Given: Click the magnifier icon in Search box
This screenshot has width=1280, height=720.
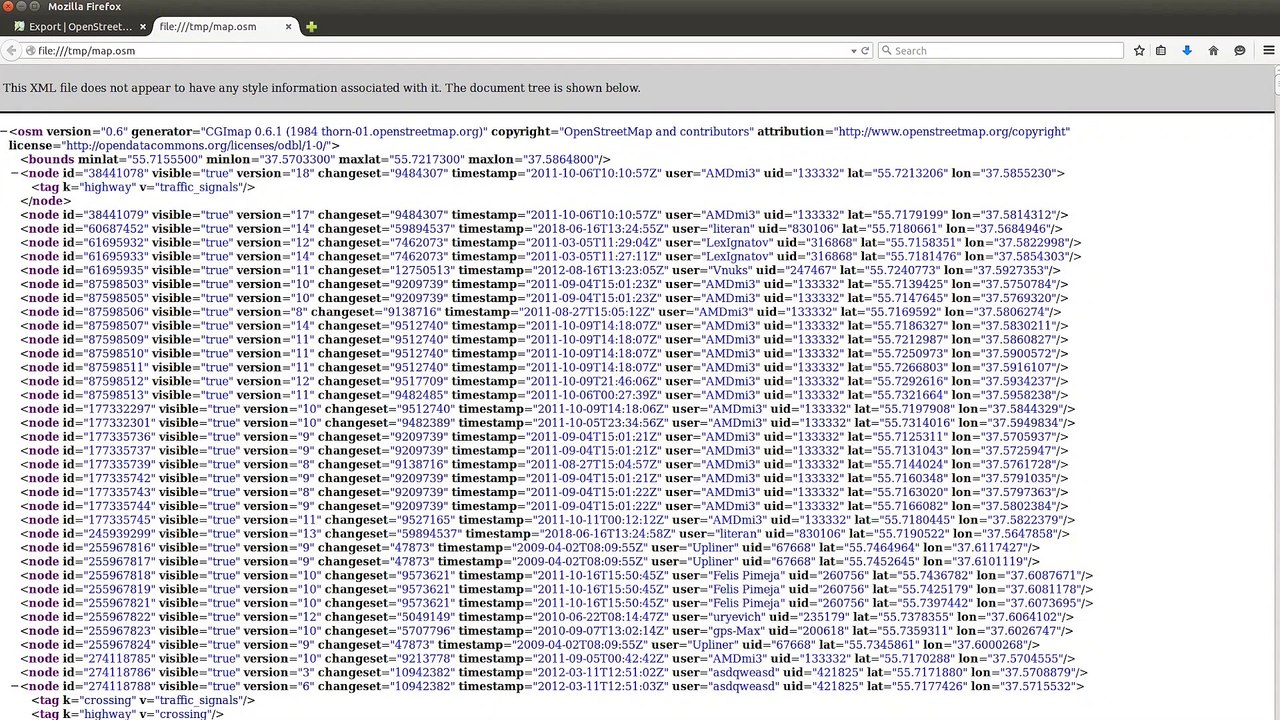Looking at the screenshot, I should (886, 51).
